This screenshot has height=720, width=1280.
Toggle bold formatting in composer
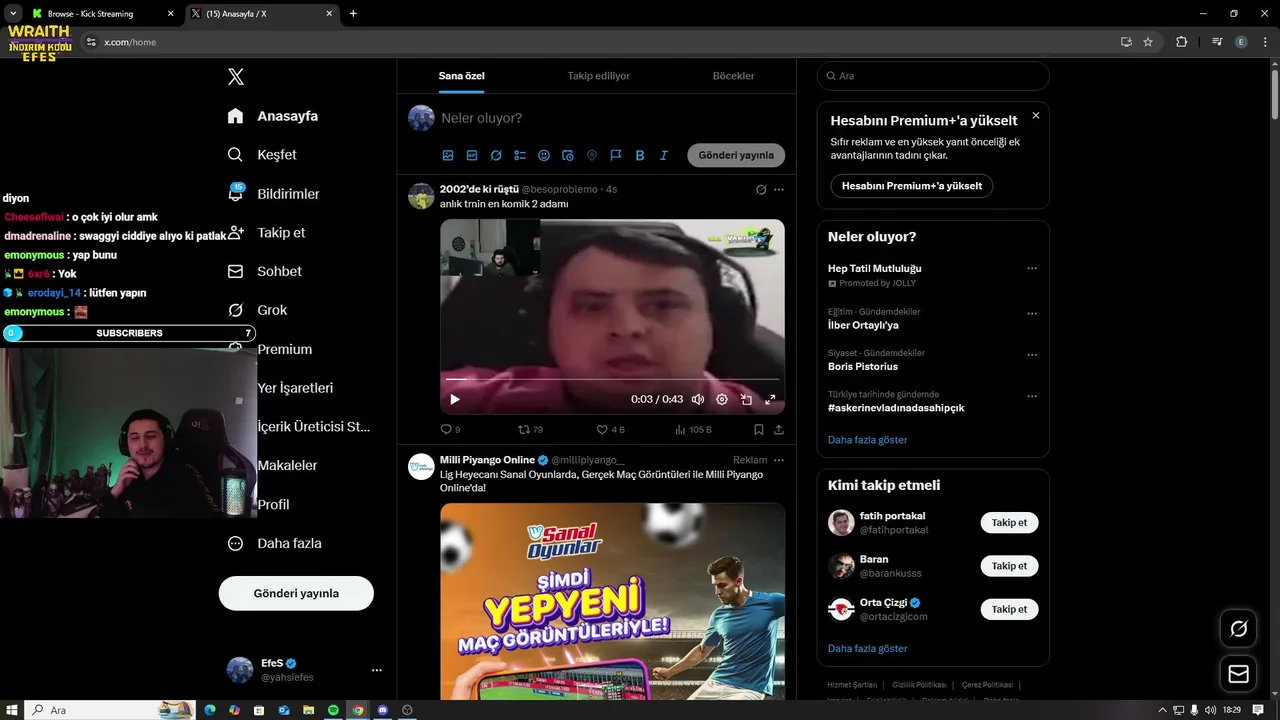tap(640, 156)
